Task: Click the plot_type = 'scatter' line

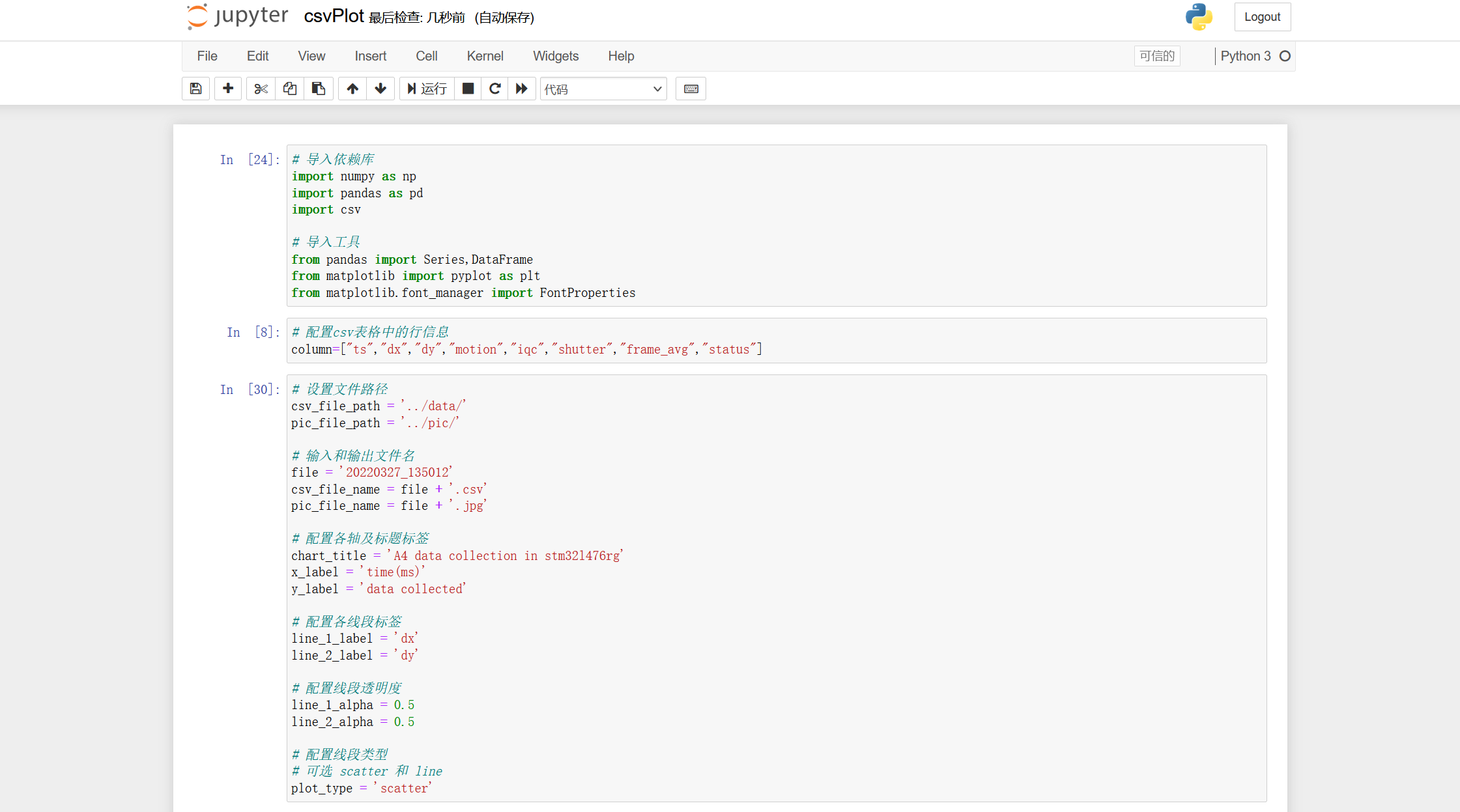Action: (362, 789)
